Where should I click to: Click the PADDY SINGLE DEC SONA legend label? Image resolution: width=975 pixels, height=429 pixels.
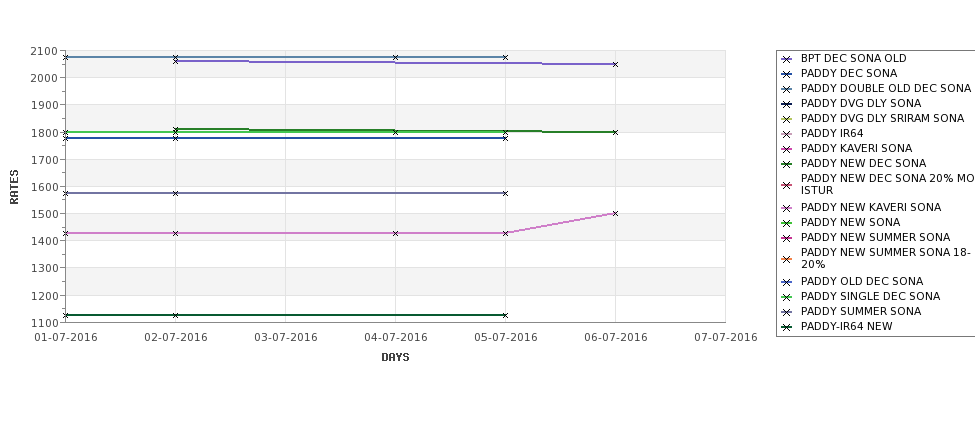pos(870,296)
